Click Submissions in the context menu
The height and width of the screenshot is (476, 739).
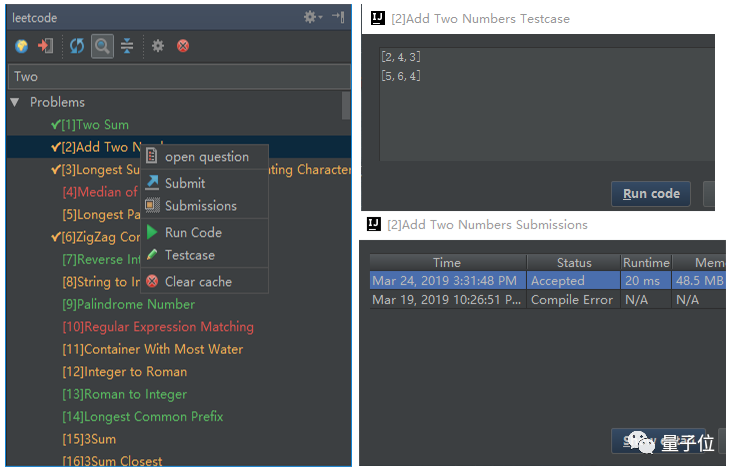point(201,206)
